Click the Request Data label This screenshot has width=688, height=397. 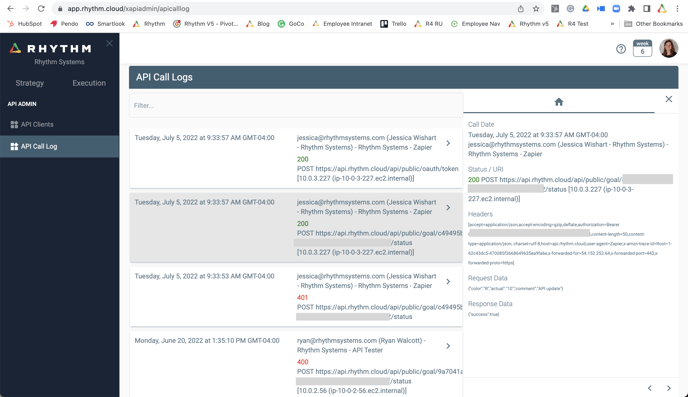[487, 278]
